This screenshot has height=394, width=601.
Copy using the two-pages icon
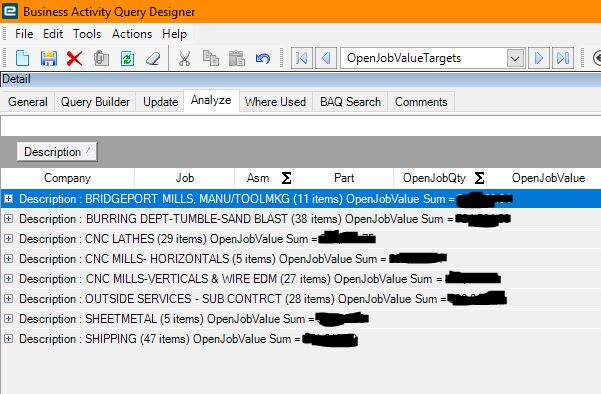pyautogui.click(x=211, y=59)
